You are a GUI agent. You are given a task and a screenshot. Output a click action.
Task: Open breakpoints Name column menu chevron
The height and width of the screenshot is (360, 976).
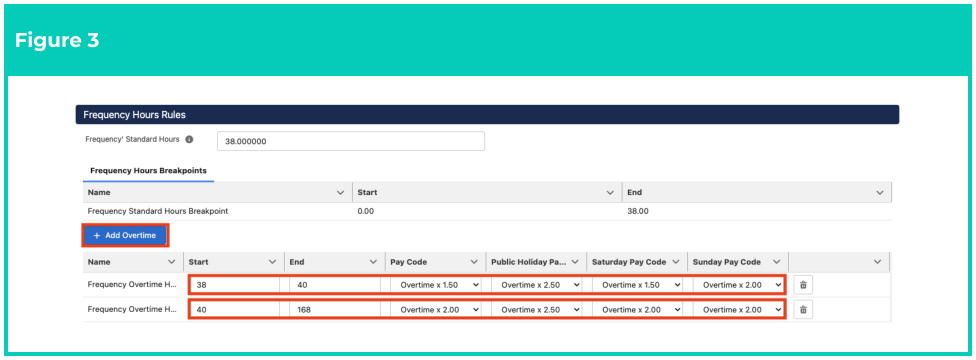coord(340,193)
